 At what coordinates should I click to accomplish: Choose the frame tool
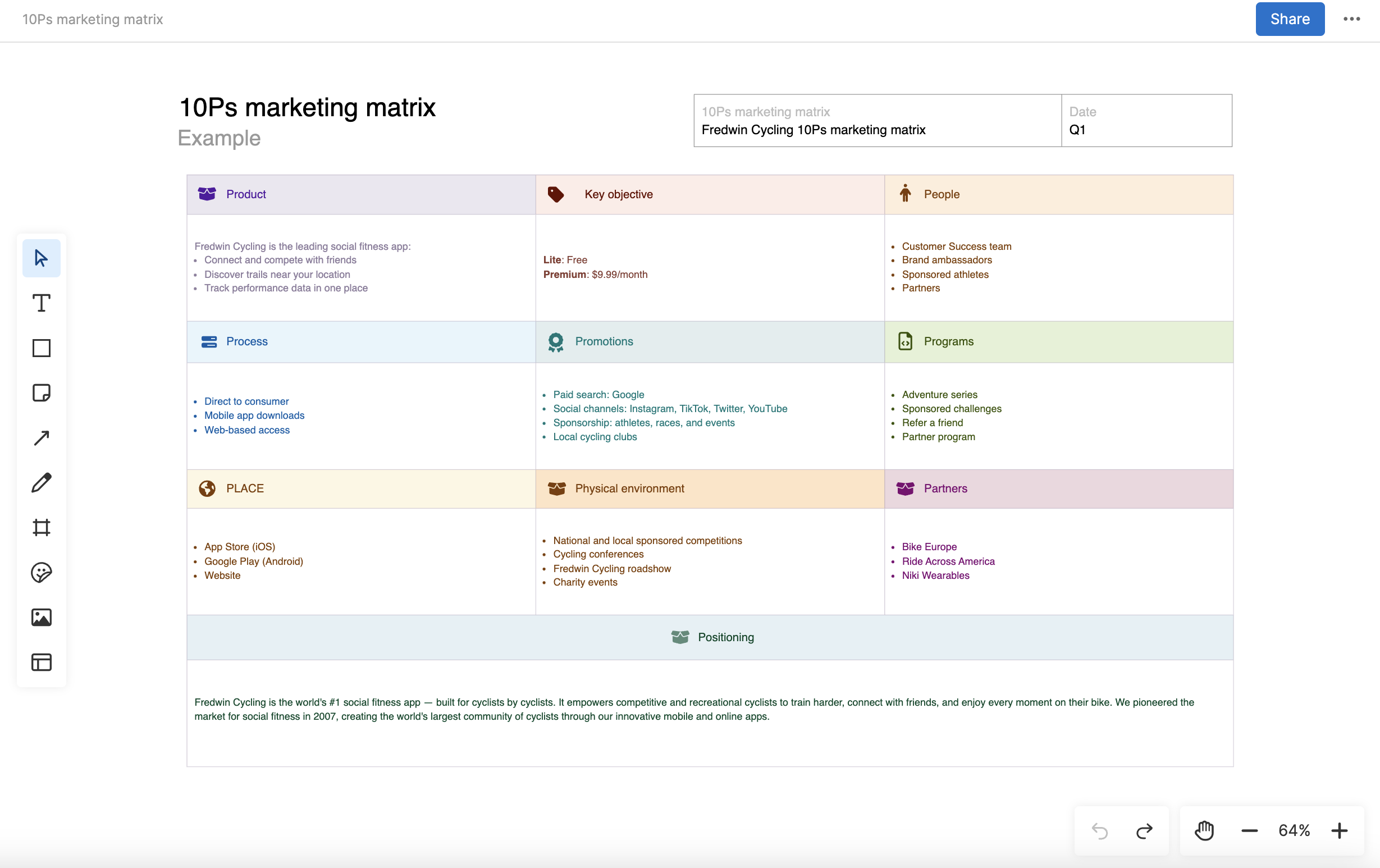coord(41,527)
